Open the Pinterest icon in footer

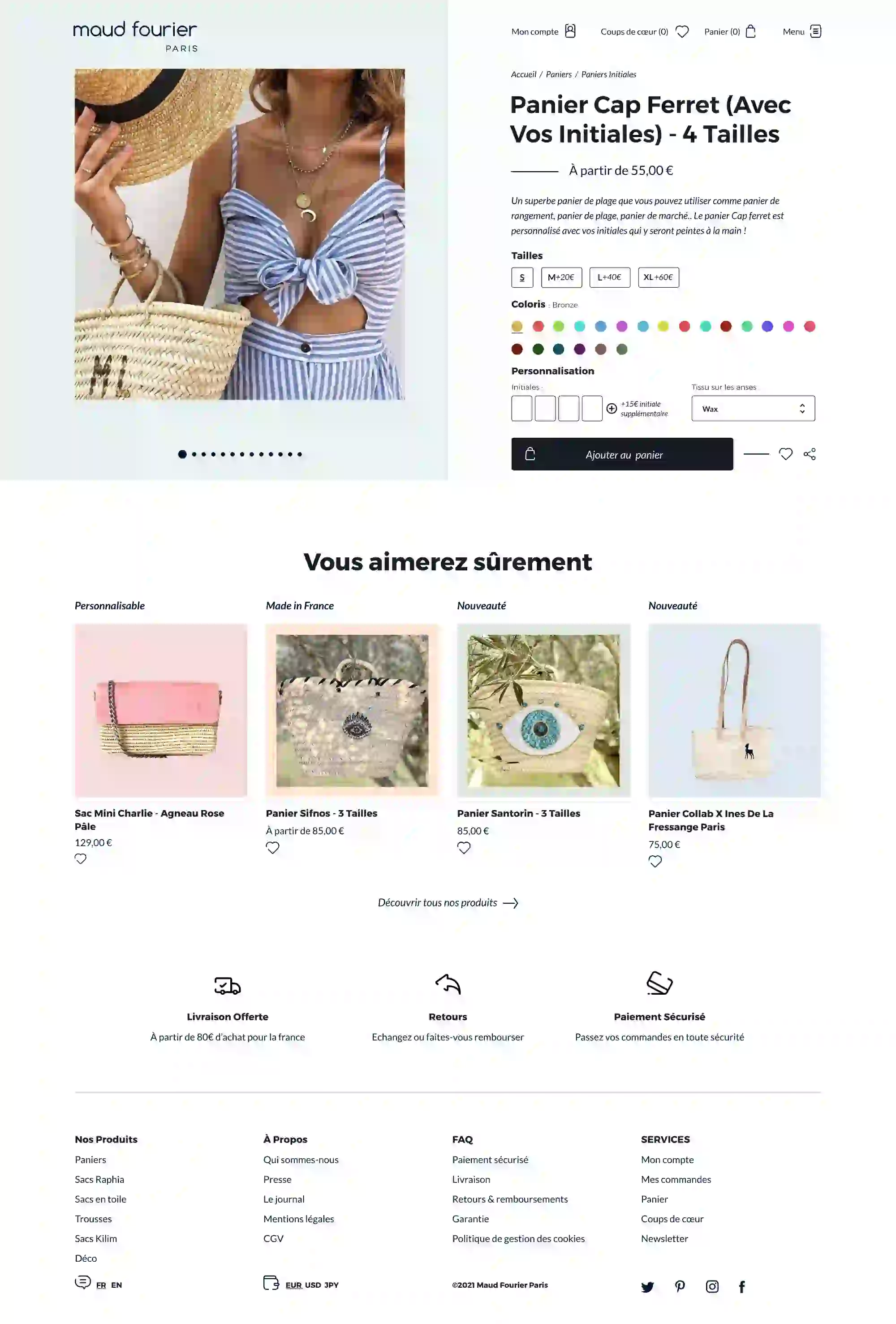click(x=680, y=1286)
